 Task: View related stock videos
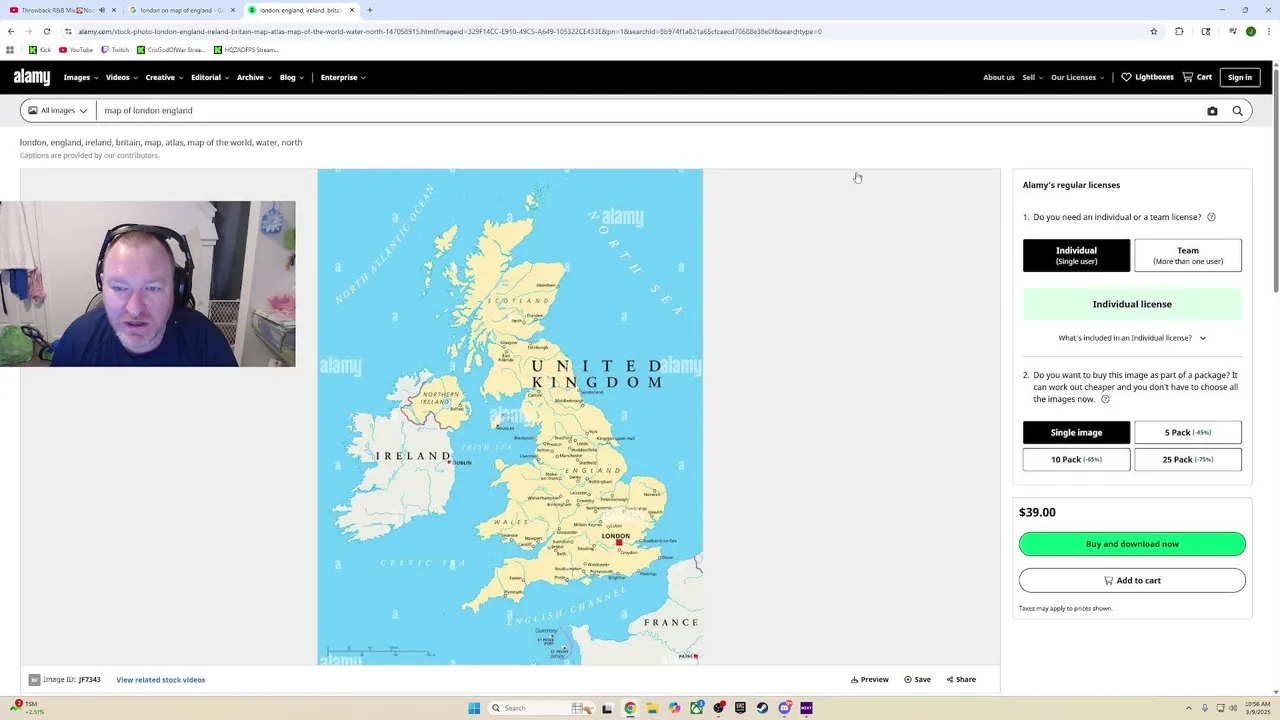coord(160,680)
